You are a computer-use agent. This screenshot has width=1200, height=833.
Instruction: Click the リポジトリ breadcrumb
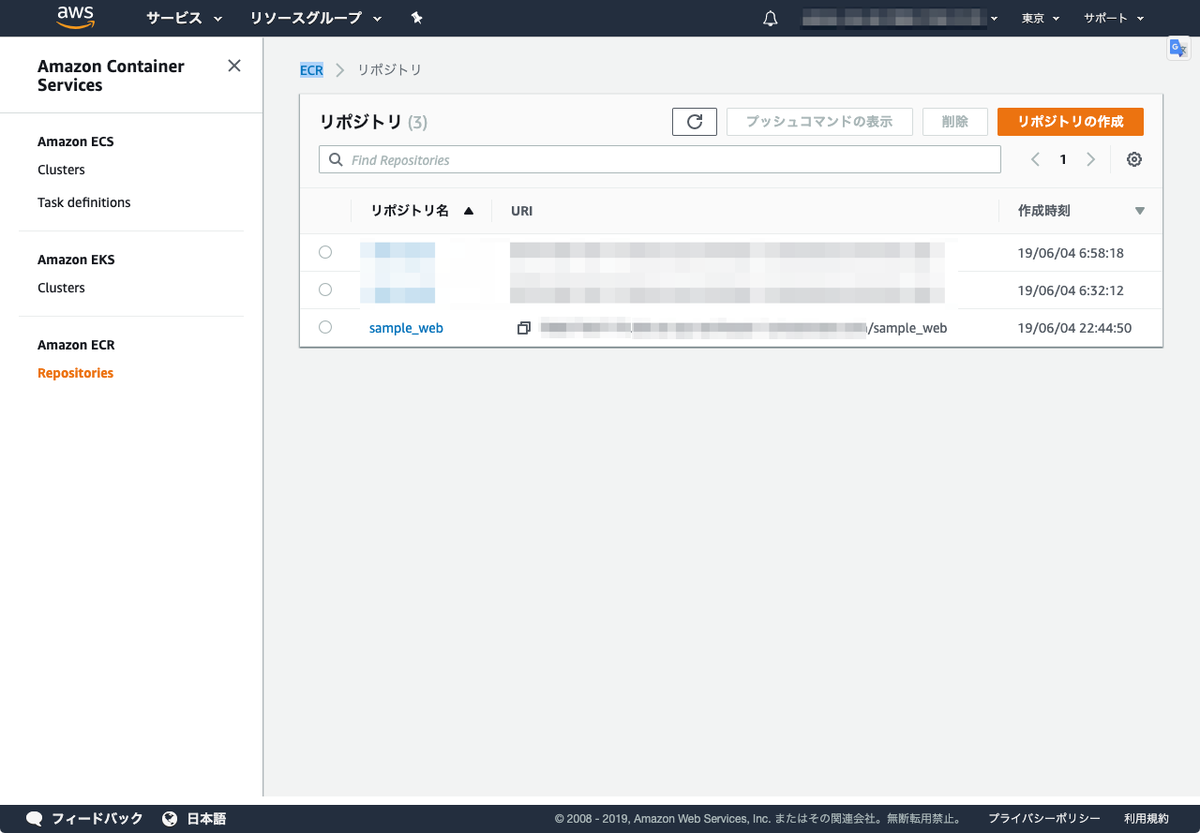pos(390,70)
